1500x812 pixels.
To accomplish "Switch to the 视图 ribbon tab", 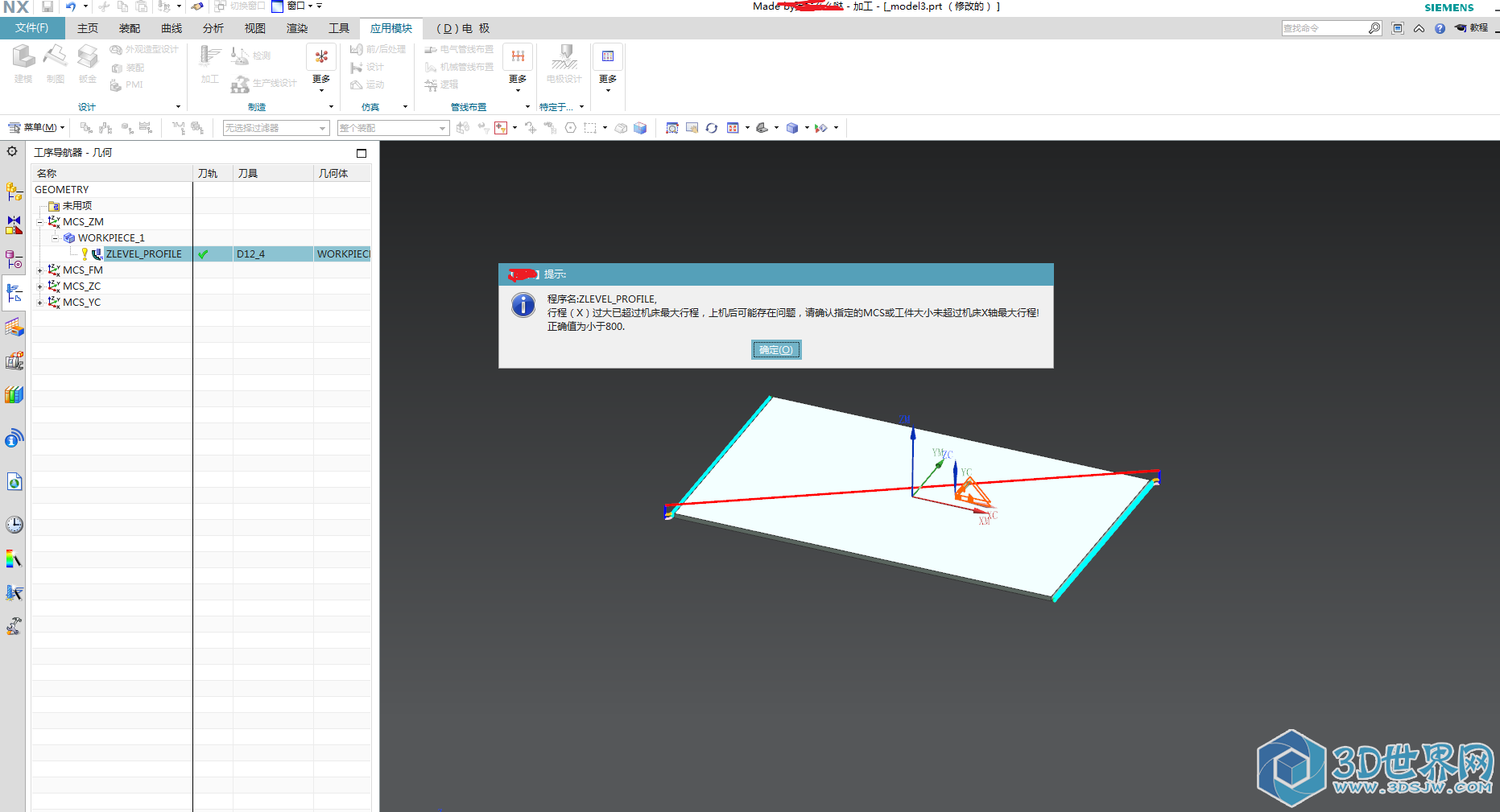I will 255,28.
